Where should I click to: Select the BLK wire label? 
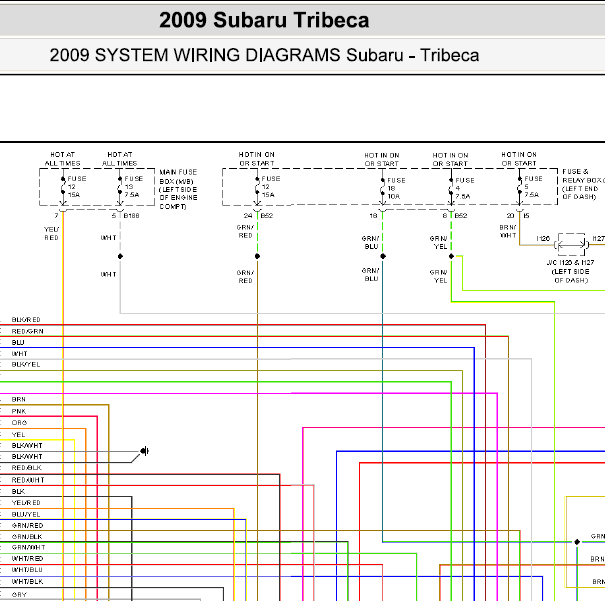(18, 492)
